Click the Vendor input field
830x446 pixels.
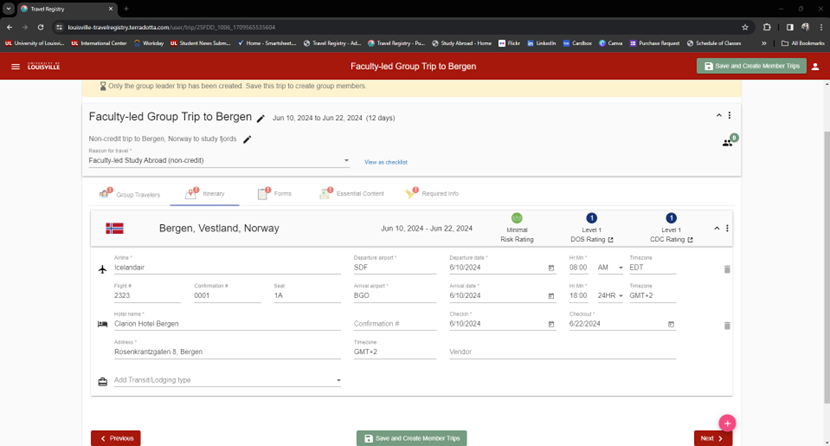(563, 352)
